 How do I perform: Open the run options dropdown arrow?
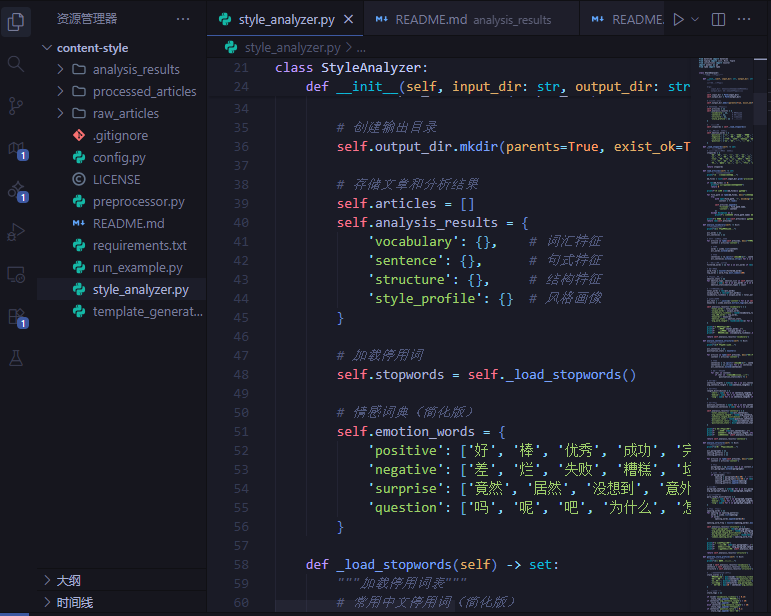[695, 19]
